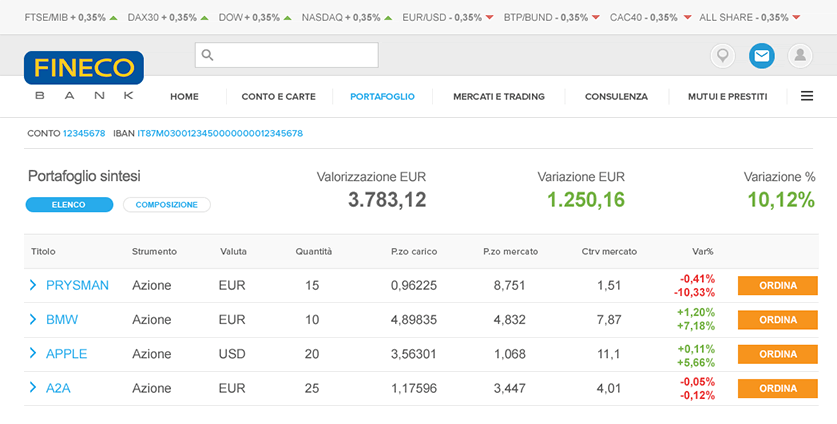Click USD currency in APPLE row
The height and width of the screenshot is (424, 837).
pos(232,354)
